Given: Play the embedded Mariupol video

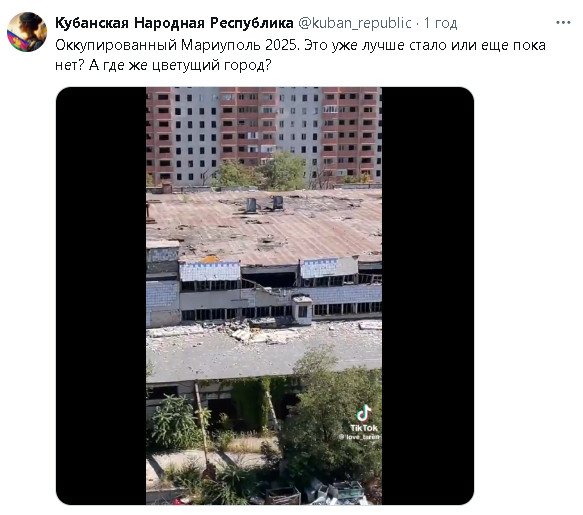Looking at the screenshot, I should pyautogui.click(x=264, y=296).
